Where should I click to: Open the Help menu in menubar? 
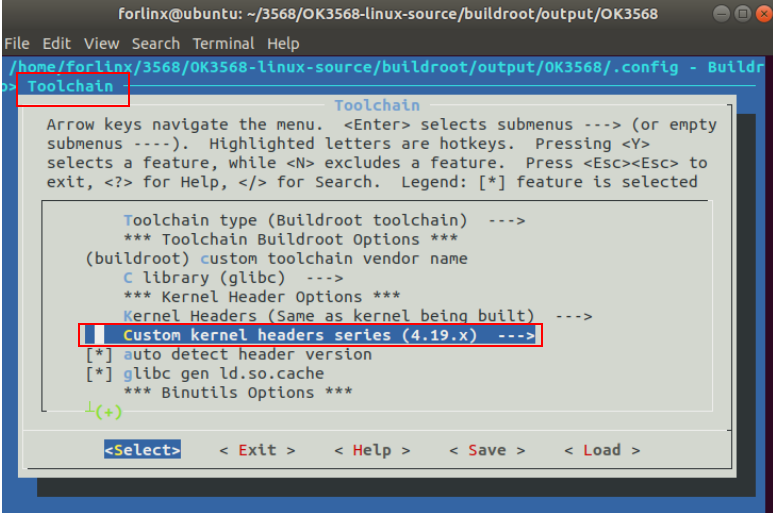[x=283, y=44]
